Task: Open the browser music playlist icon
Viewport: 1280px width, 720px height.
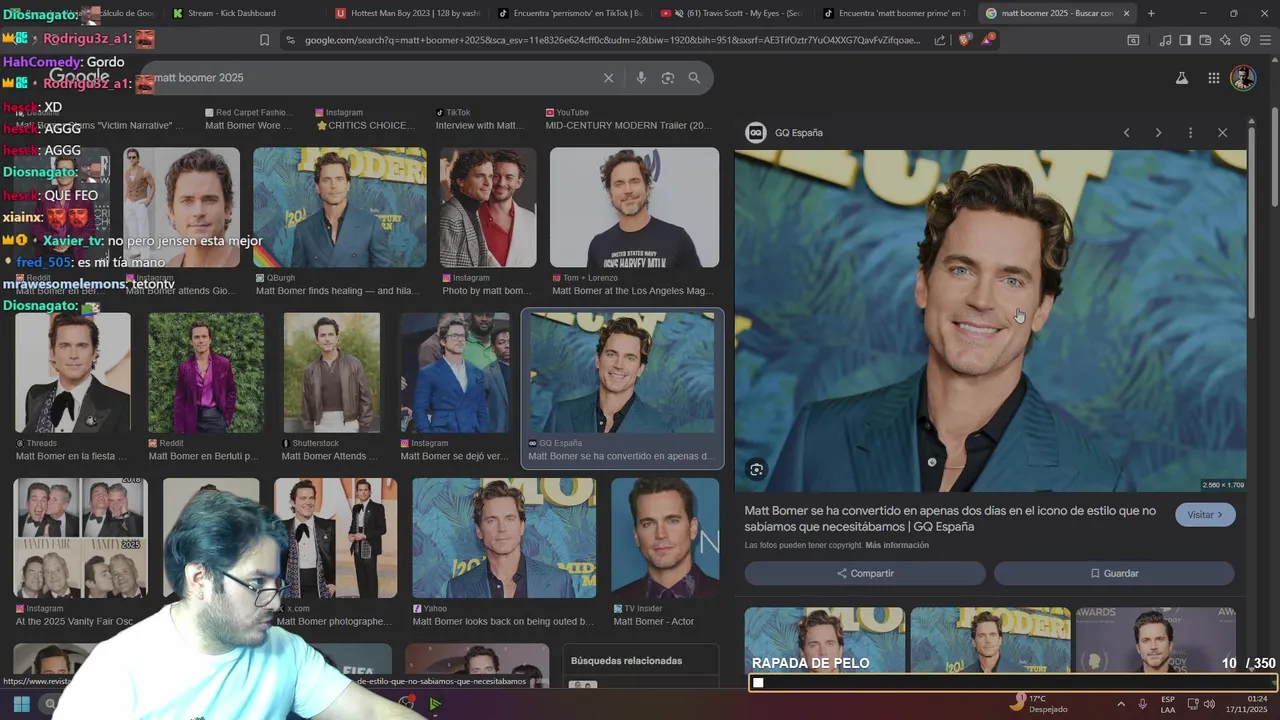Action: (1165, 40)
